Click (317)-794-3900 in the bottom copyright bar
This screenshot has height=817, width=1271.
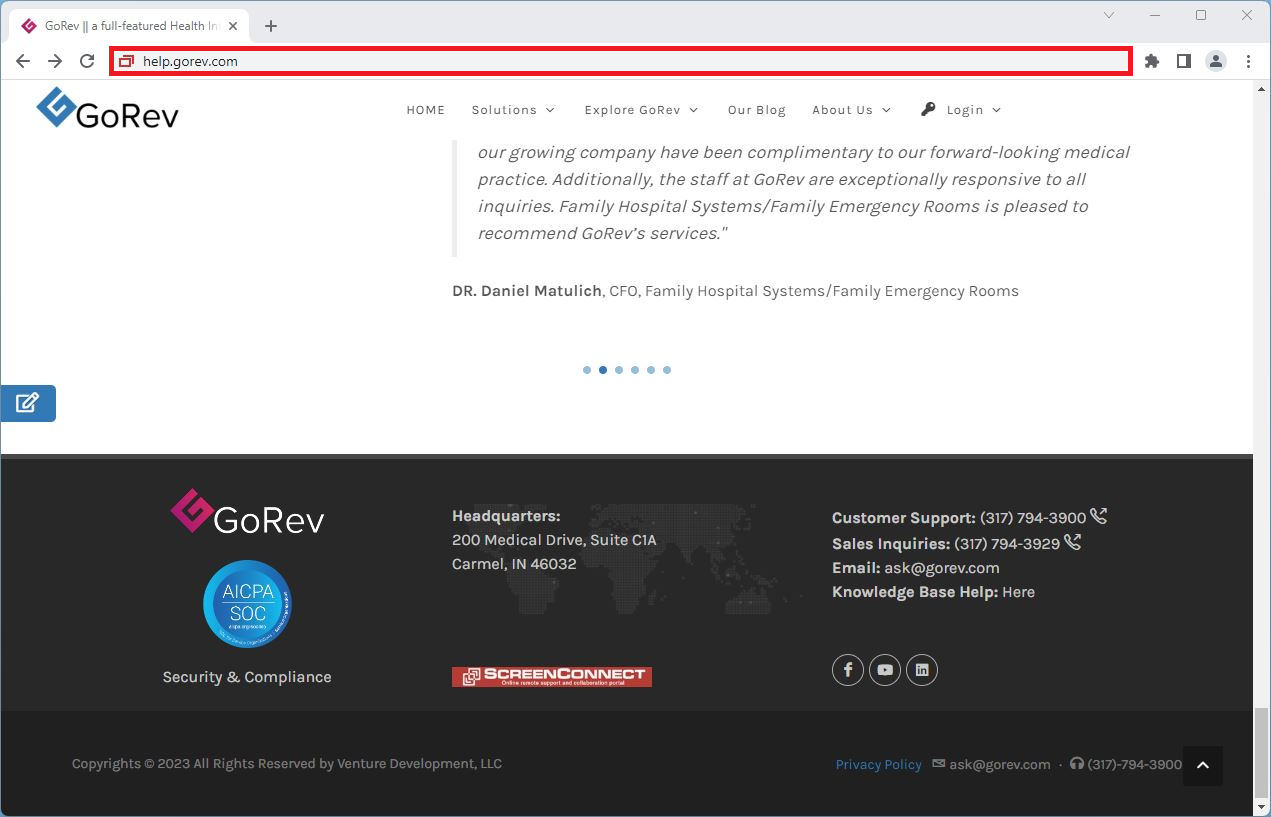(1135, 764)
